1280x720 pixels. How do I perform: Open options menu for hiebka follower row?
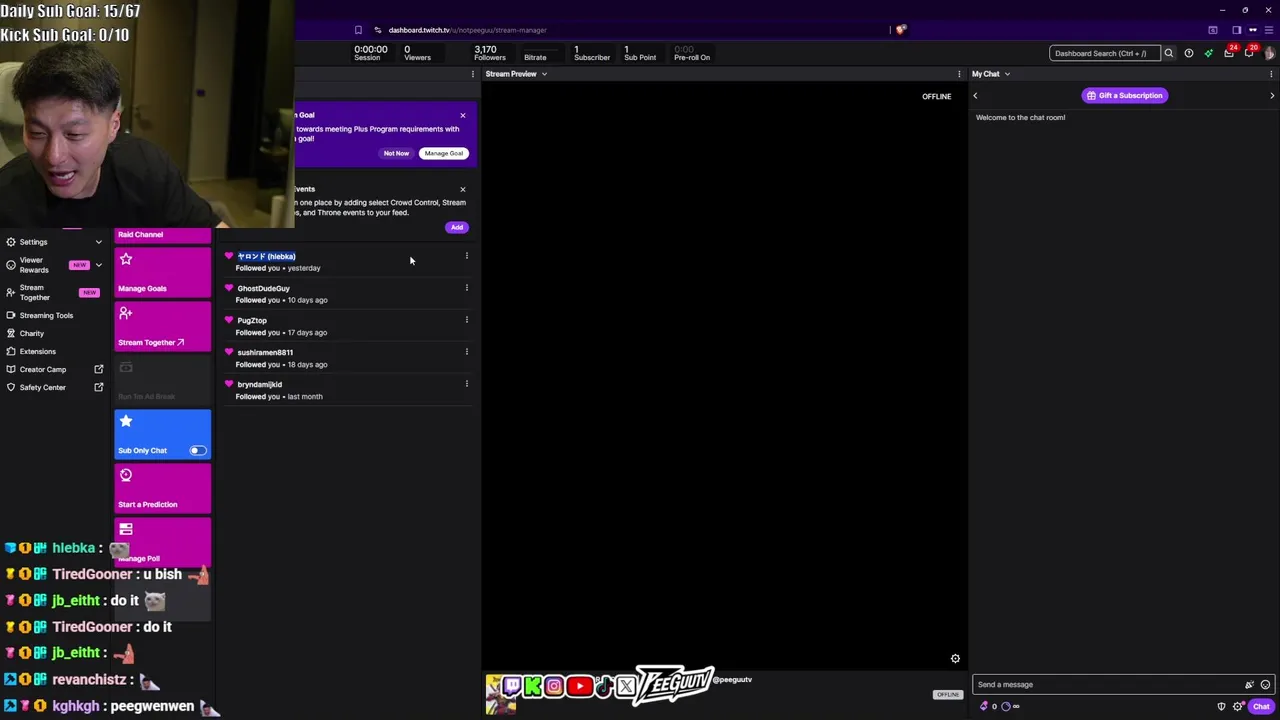point(466,256)
